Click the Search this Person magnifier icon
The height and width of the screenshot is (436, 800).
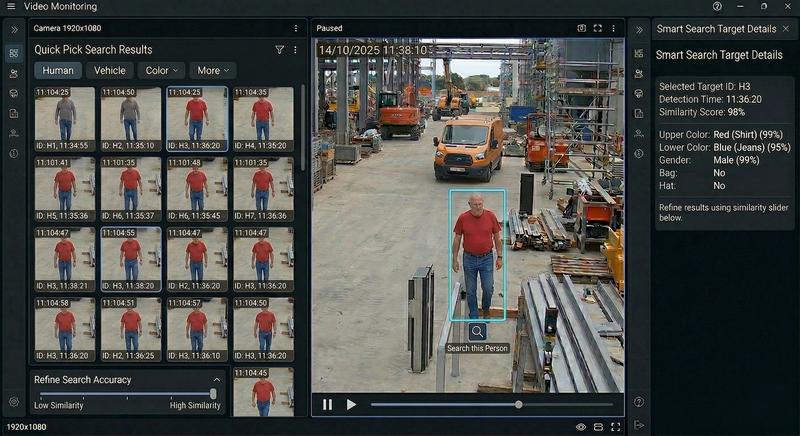478,331
